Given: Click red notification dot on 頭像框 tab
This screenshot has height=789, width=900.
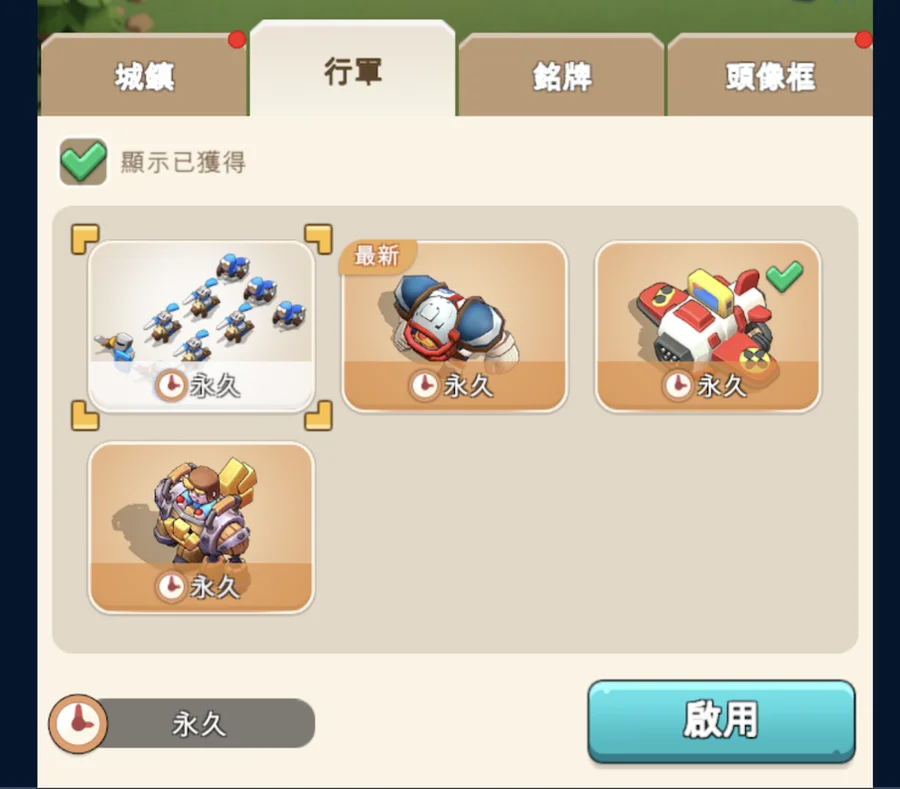Looking at the screenshot, I should coord(863,40).
